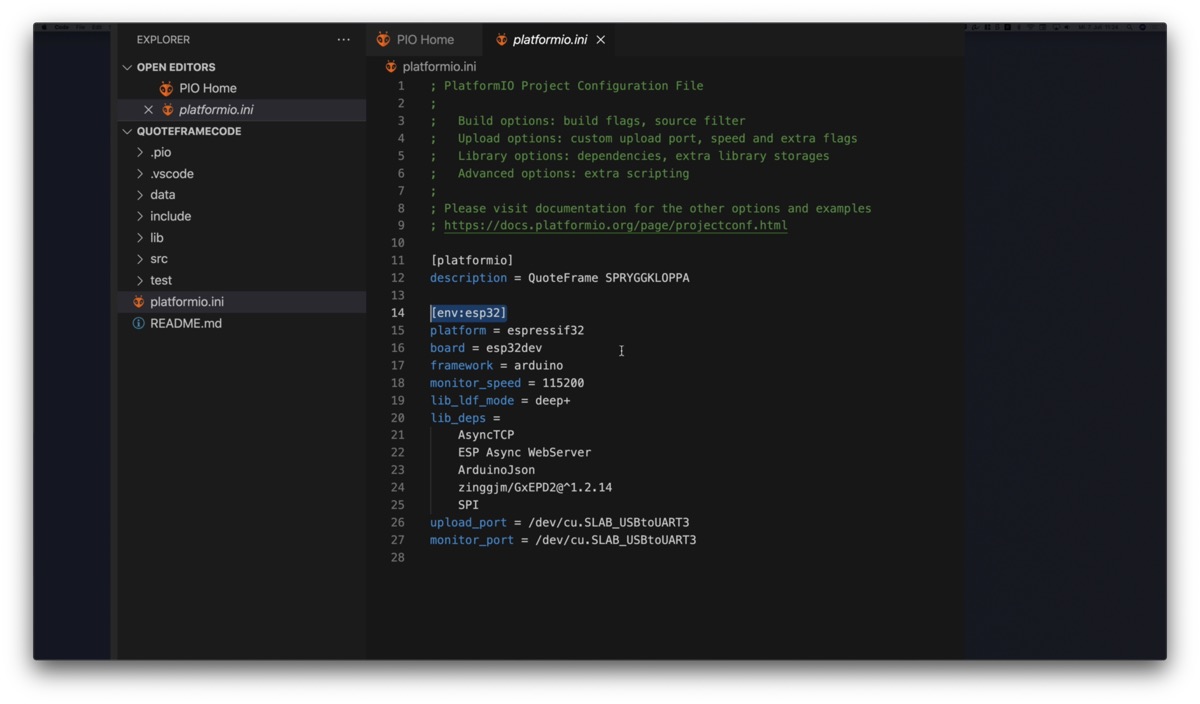Close platformio.ini in Open Editors list

click(148, 110)
